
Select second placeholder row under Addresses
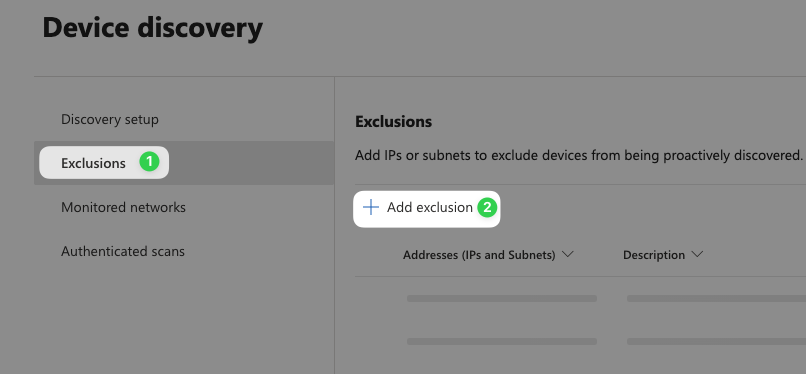pos(502,342)
